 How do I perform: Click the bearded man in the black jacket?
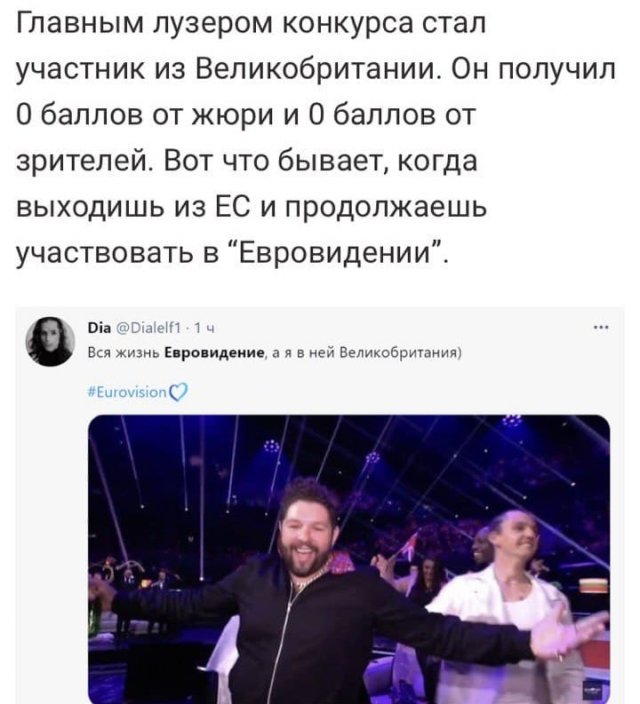[x=310, y=597]
